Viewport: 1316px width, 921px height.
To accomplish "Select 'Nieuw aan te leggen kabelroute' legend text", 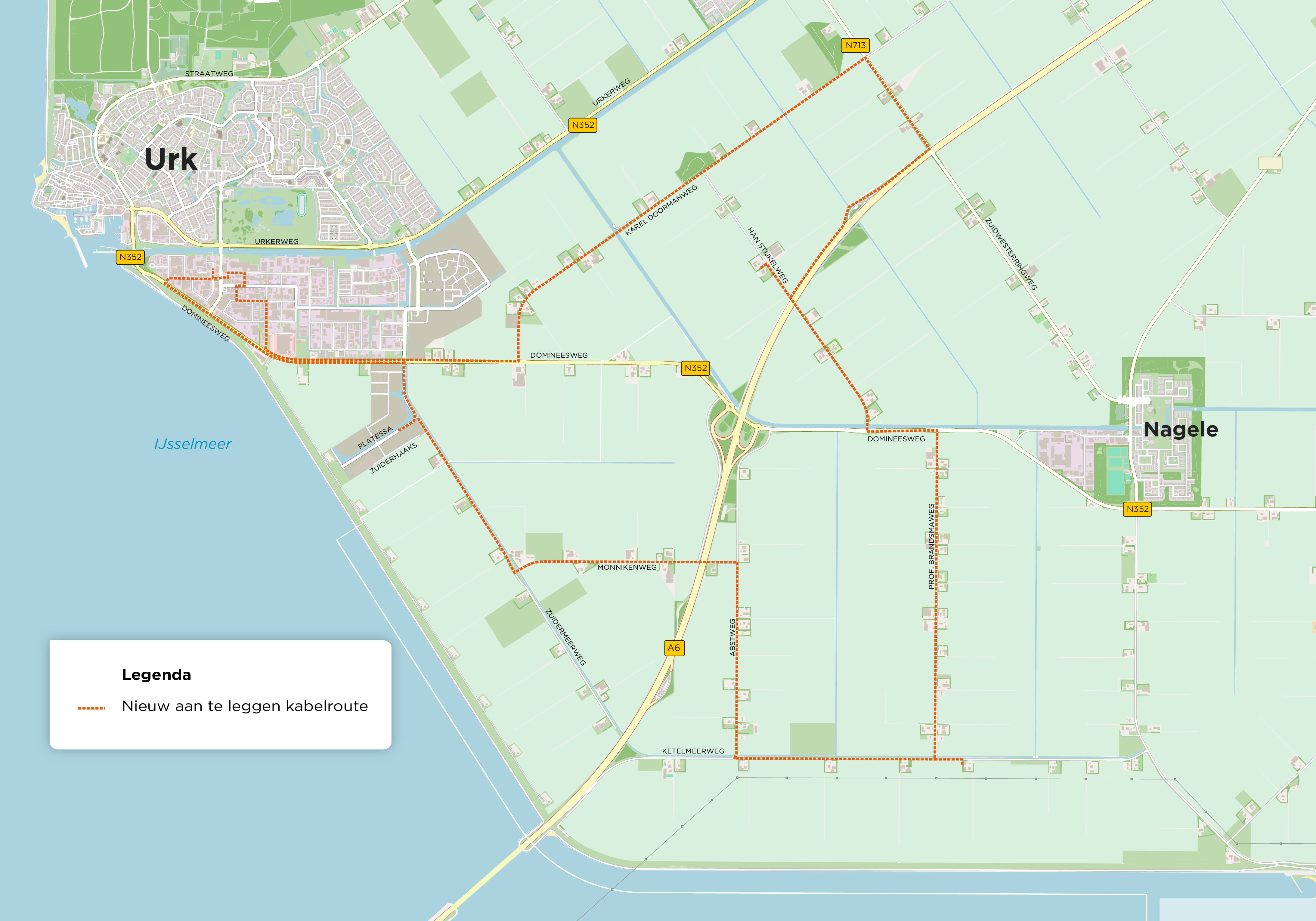I will coord(245,706).
